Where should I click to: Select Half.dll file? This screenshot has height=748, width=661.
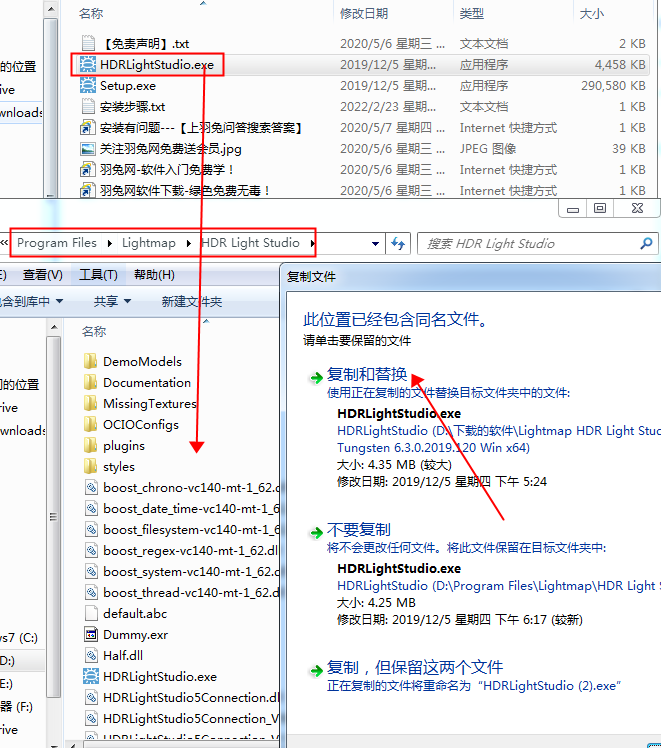[123, 655]
